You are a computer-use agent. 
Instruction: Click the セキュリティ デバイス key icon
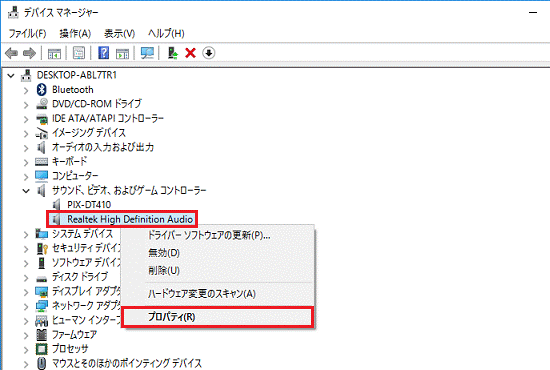(42, 248)
